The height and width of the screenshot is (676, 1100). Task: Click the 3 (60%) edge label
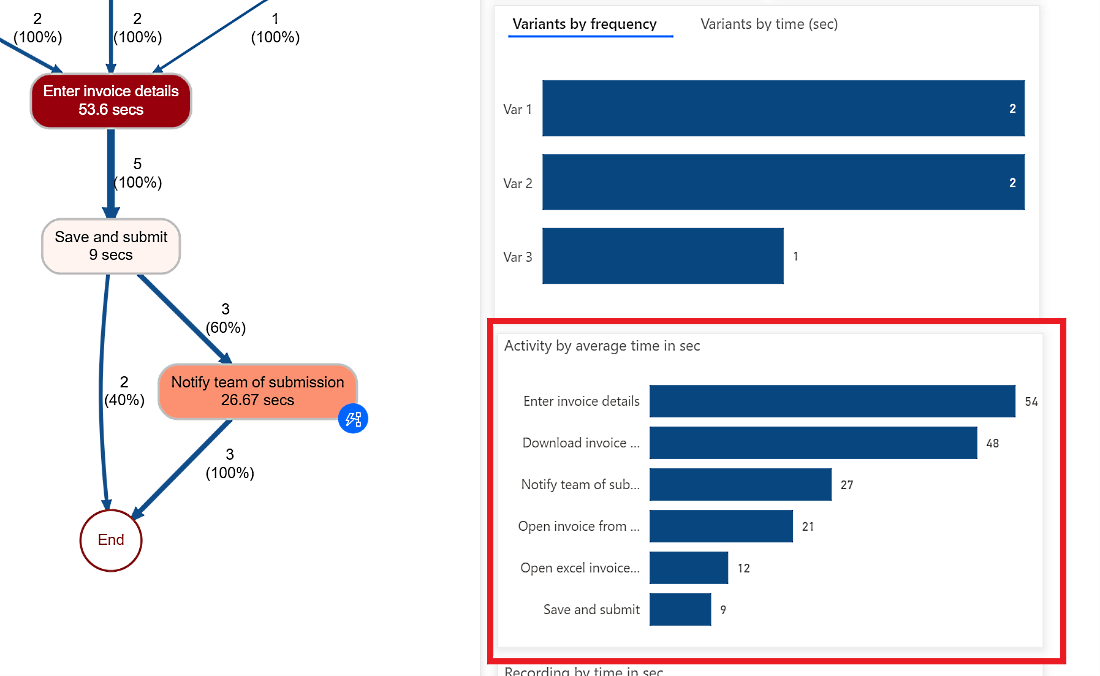[226, 318]
